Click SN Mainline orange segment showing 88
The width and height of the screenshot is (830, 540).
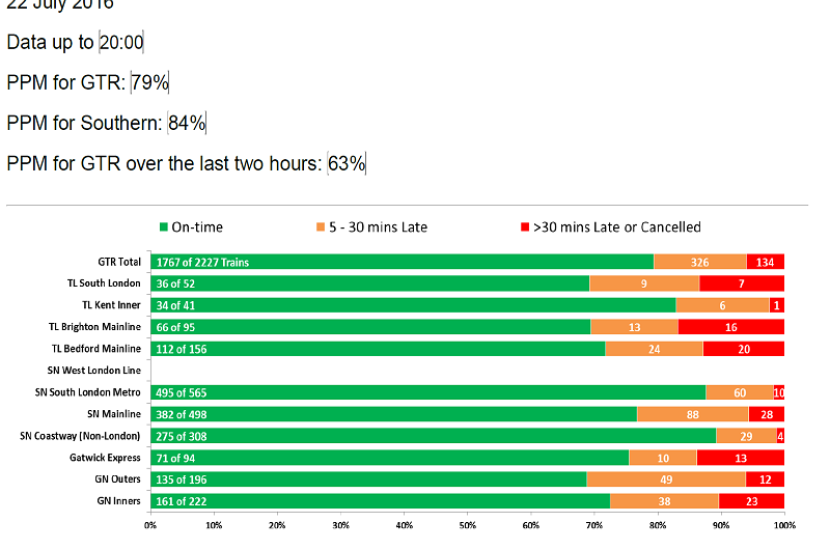point(692,414)
